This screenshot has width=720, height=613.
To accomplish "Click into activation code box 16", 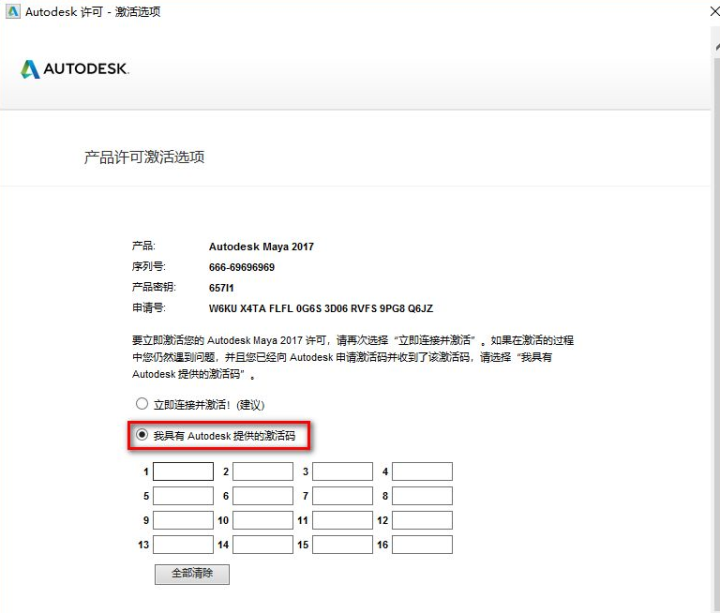I will tap(422, 545).
